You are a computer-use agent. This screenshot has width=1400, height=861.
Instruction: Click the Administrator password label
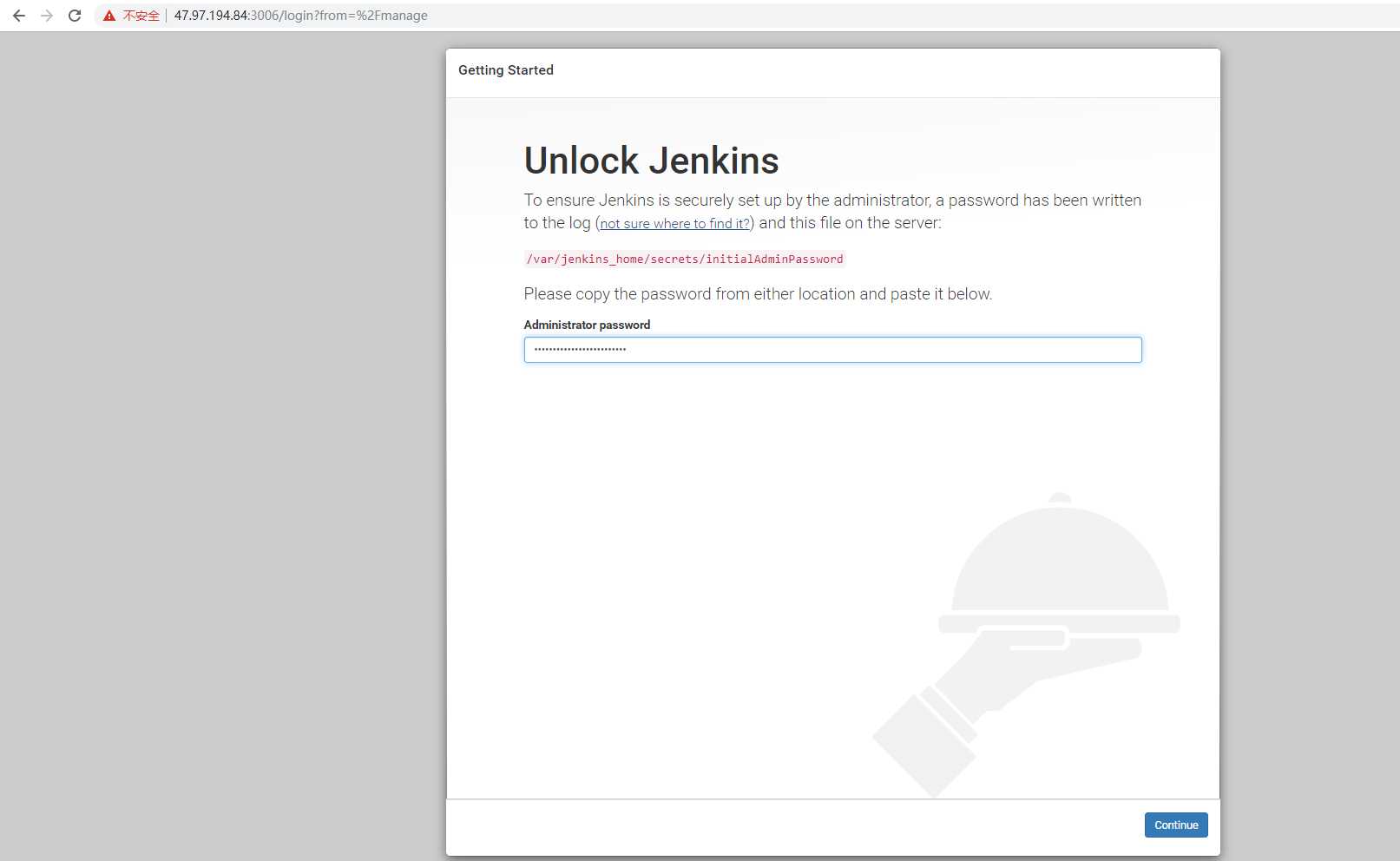(x=587, y=325)
